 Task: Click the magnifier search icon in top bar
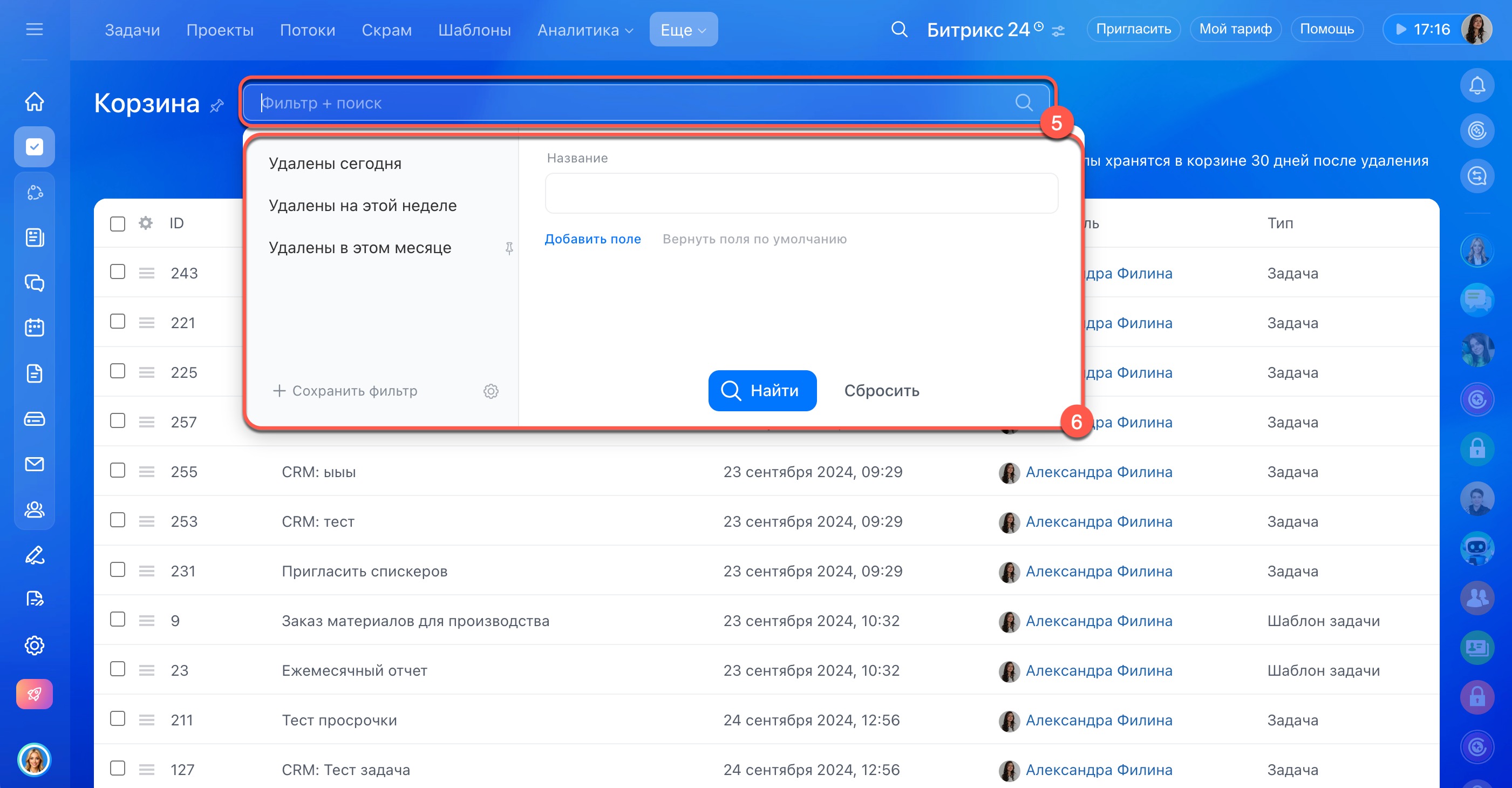coord(898,29)
